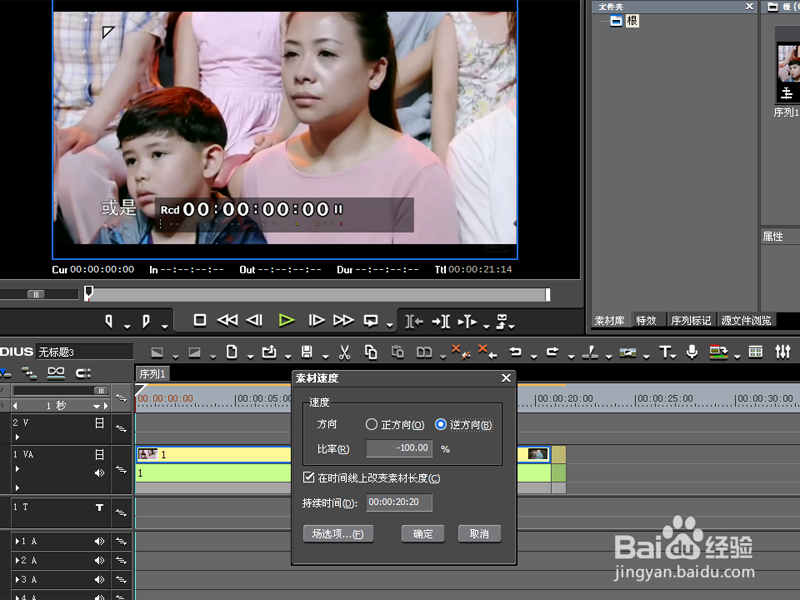
Task: Click the replace clip icon
Action: click(424, 352)
